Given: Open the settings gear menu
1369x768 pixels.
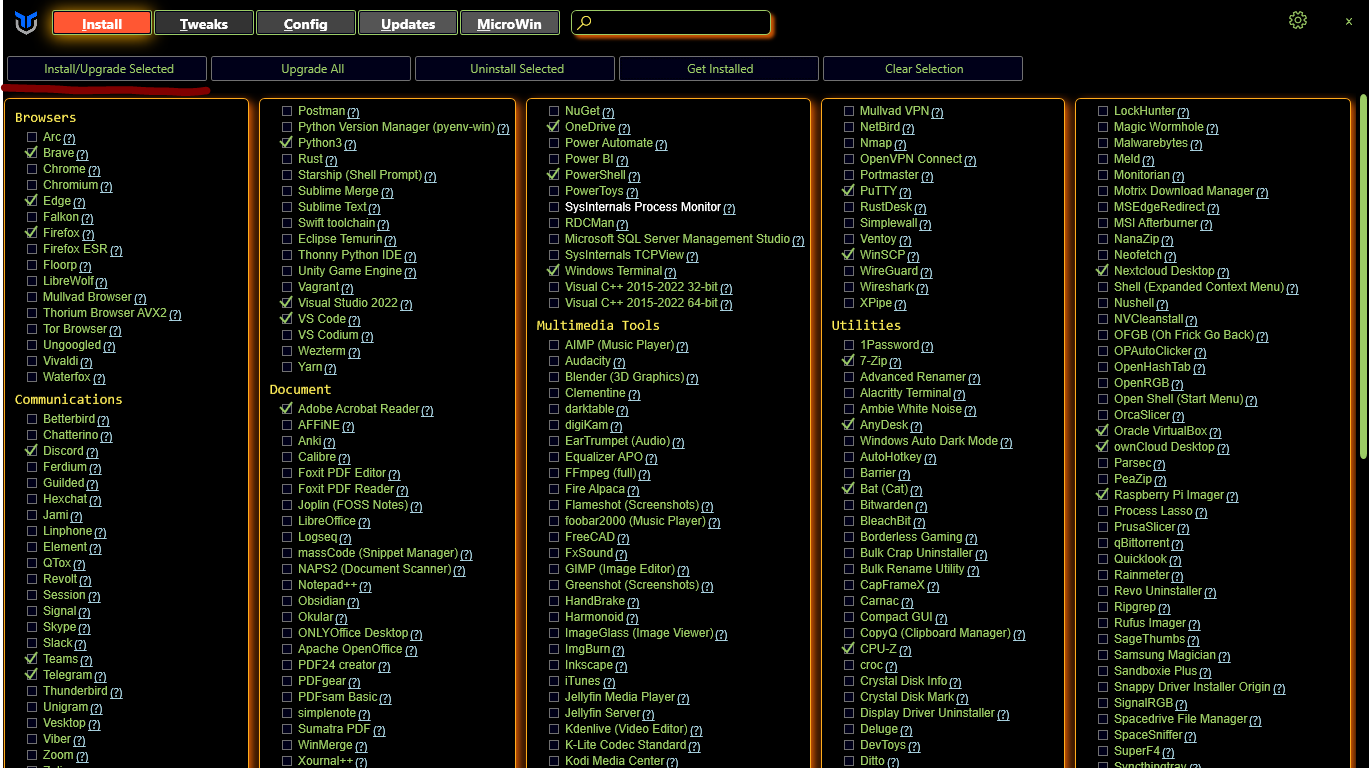Looking at the screenshot, I should [x=1297, y=21].
